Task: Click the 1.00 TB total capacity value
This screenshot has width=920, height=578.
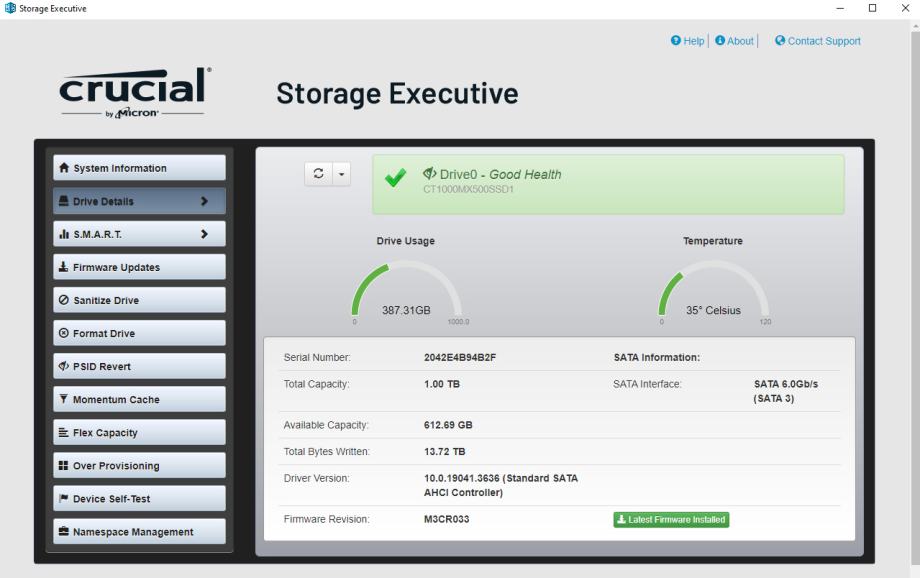Action: (x=442, y=384)
